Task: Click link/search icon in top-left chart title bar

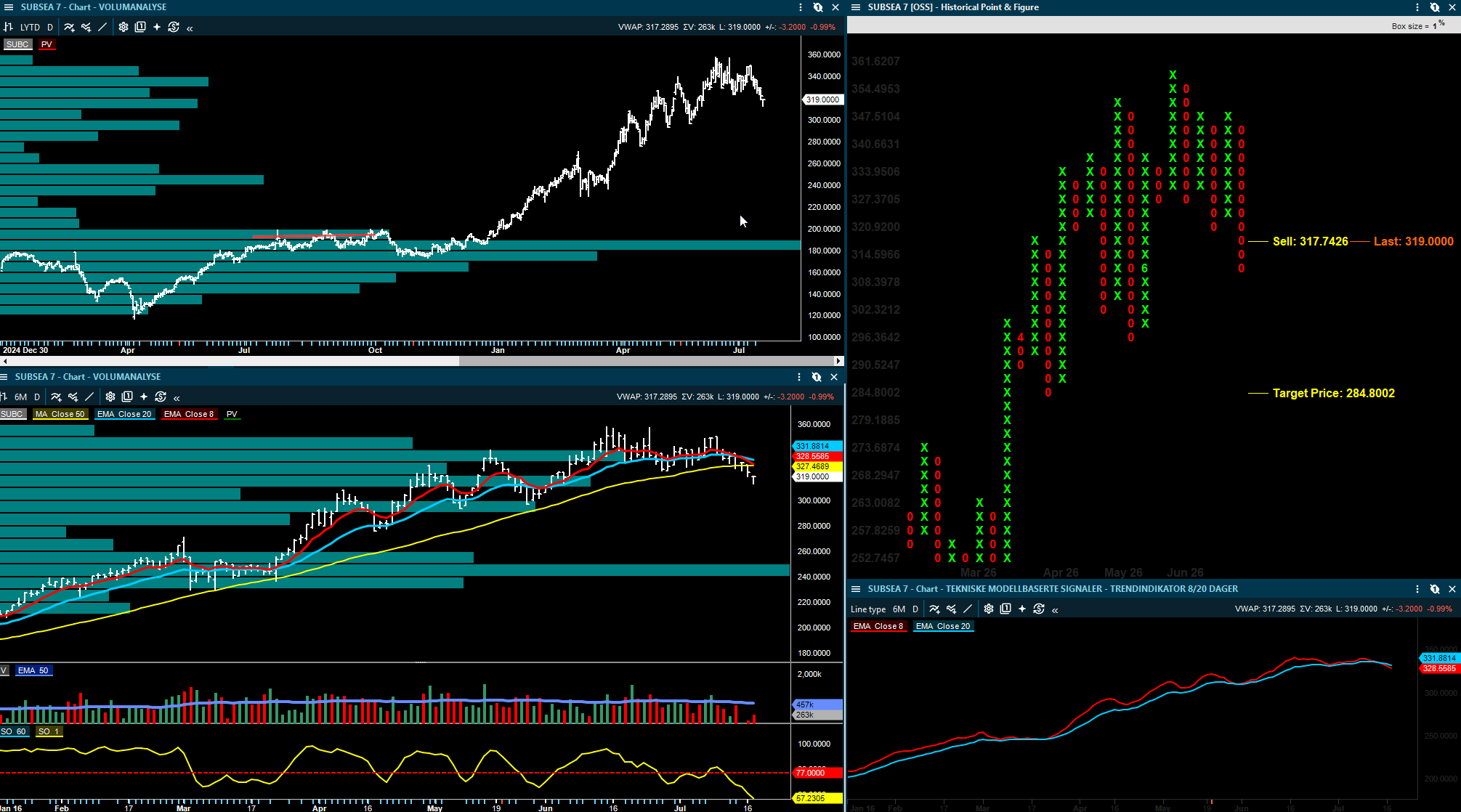Action: pyautogui.click(x=818, y=7)
